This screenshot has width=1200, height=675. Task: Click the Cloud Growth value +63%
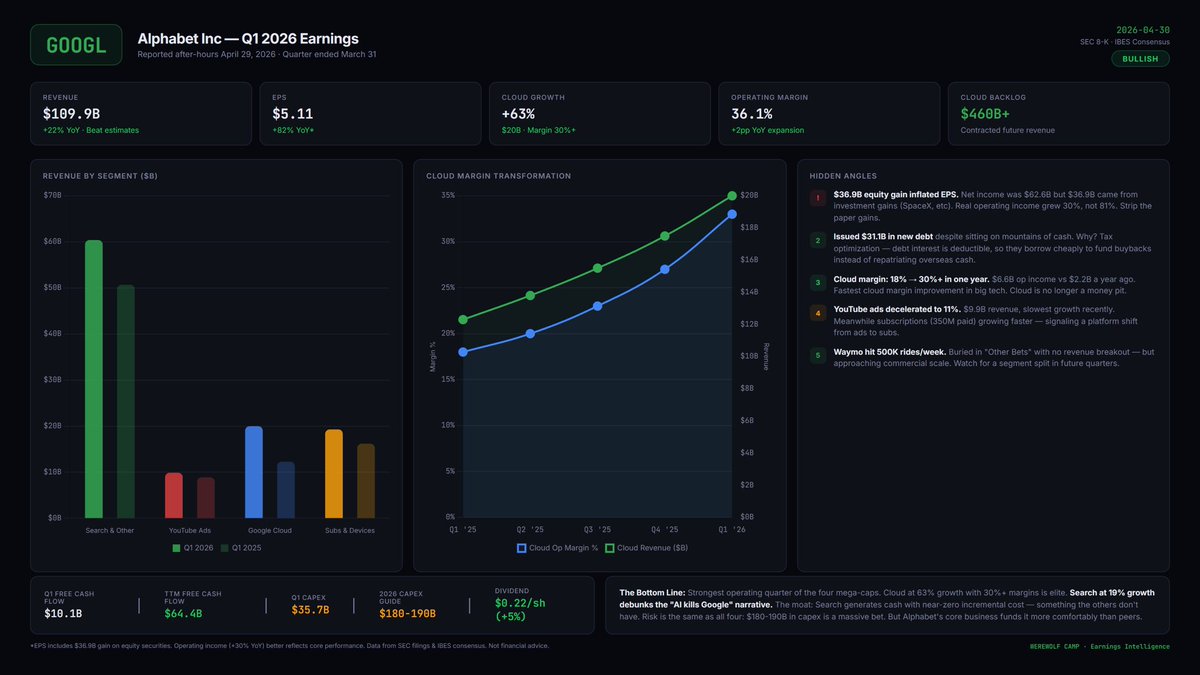pos(519,114)
